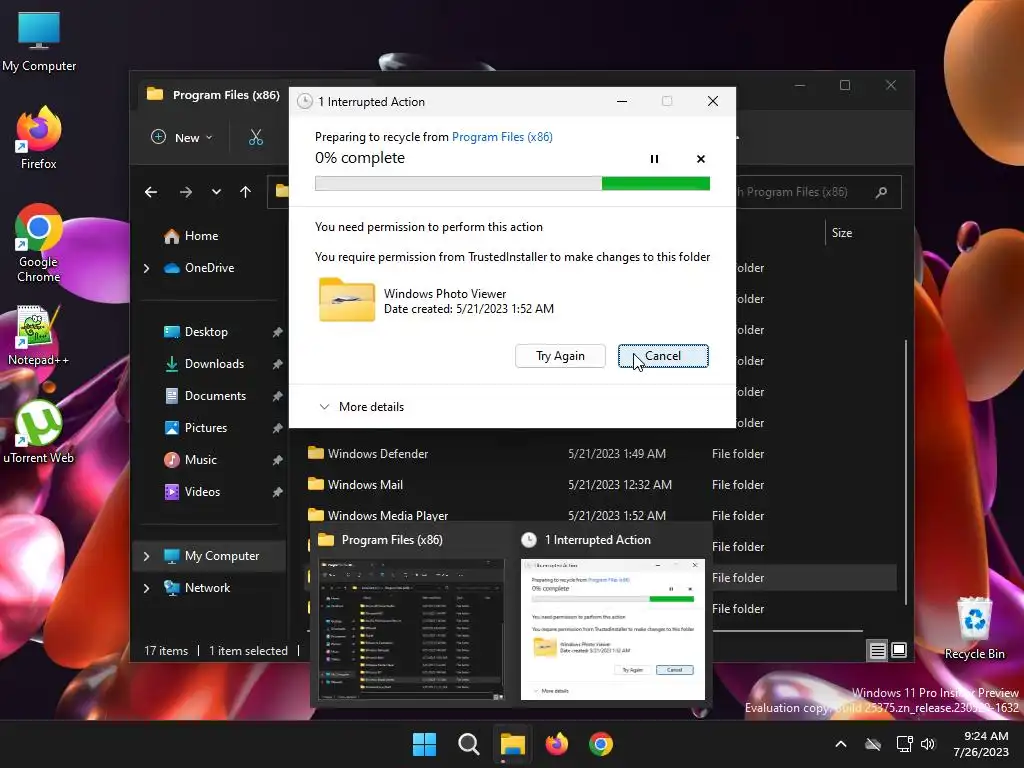Image resolution: width=1024 pixels, height=768 pixels.
Task: Open the New dropdown in Explorer toolbar
Action: [x=182, y=137]
